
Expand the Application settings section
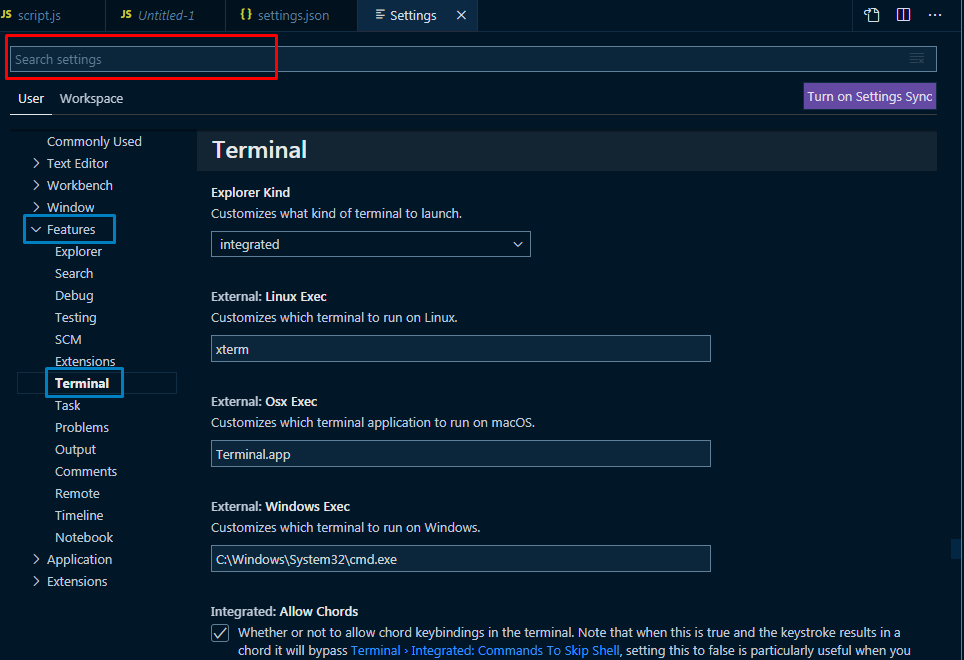click(37, 559)
